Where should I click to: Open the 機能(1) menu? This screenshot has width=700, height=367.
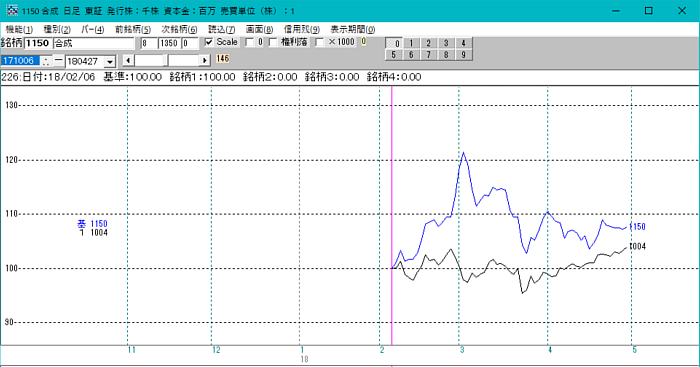(x=19, y=29)
